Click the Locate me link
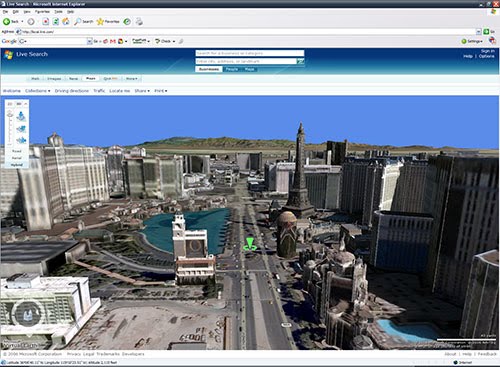 120,91
